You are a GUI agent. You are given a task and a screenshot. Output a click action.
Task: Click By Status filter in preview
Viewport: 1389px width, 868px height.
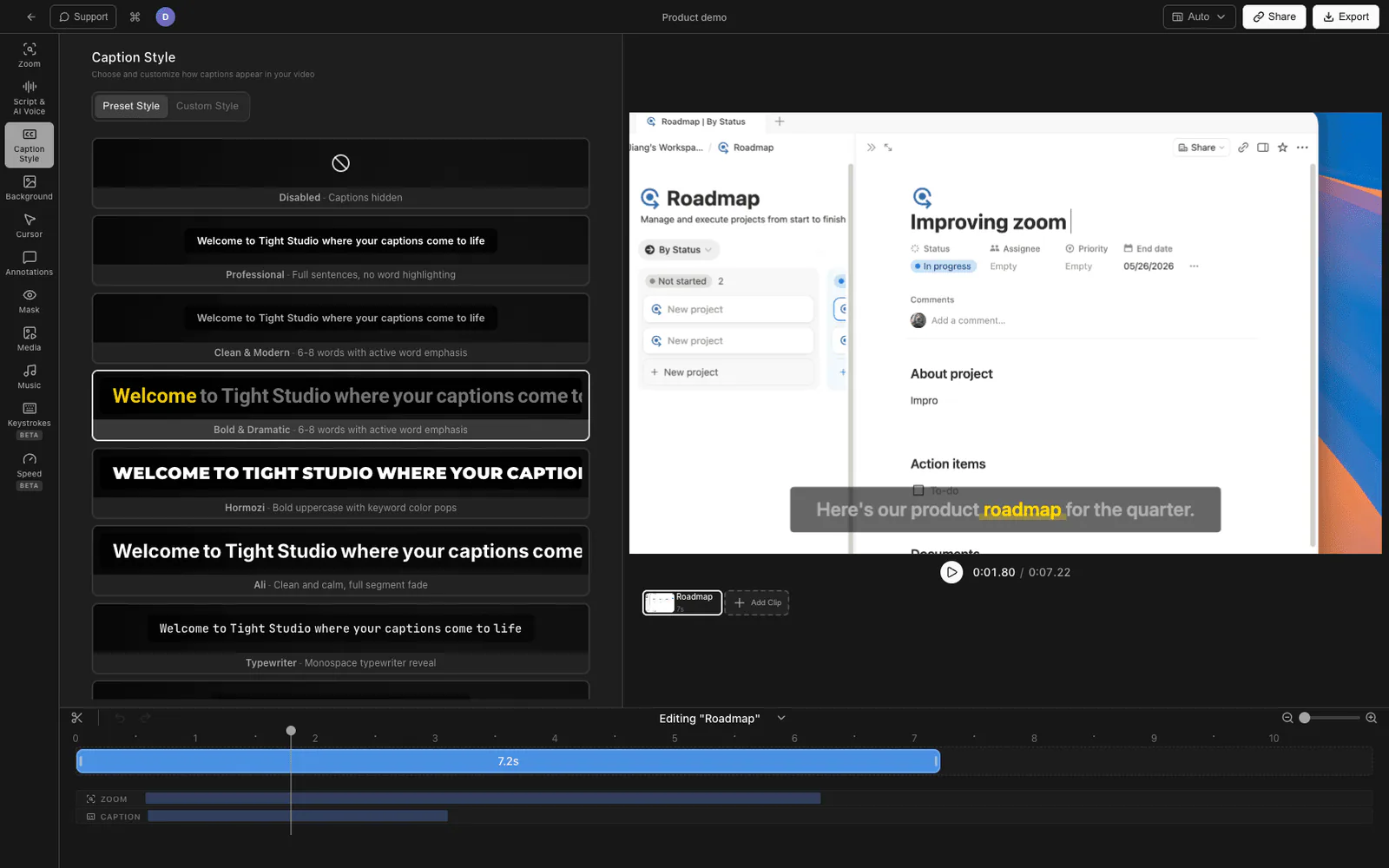[679, 250]
